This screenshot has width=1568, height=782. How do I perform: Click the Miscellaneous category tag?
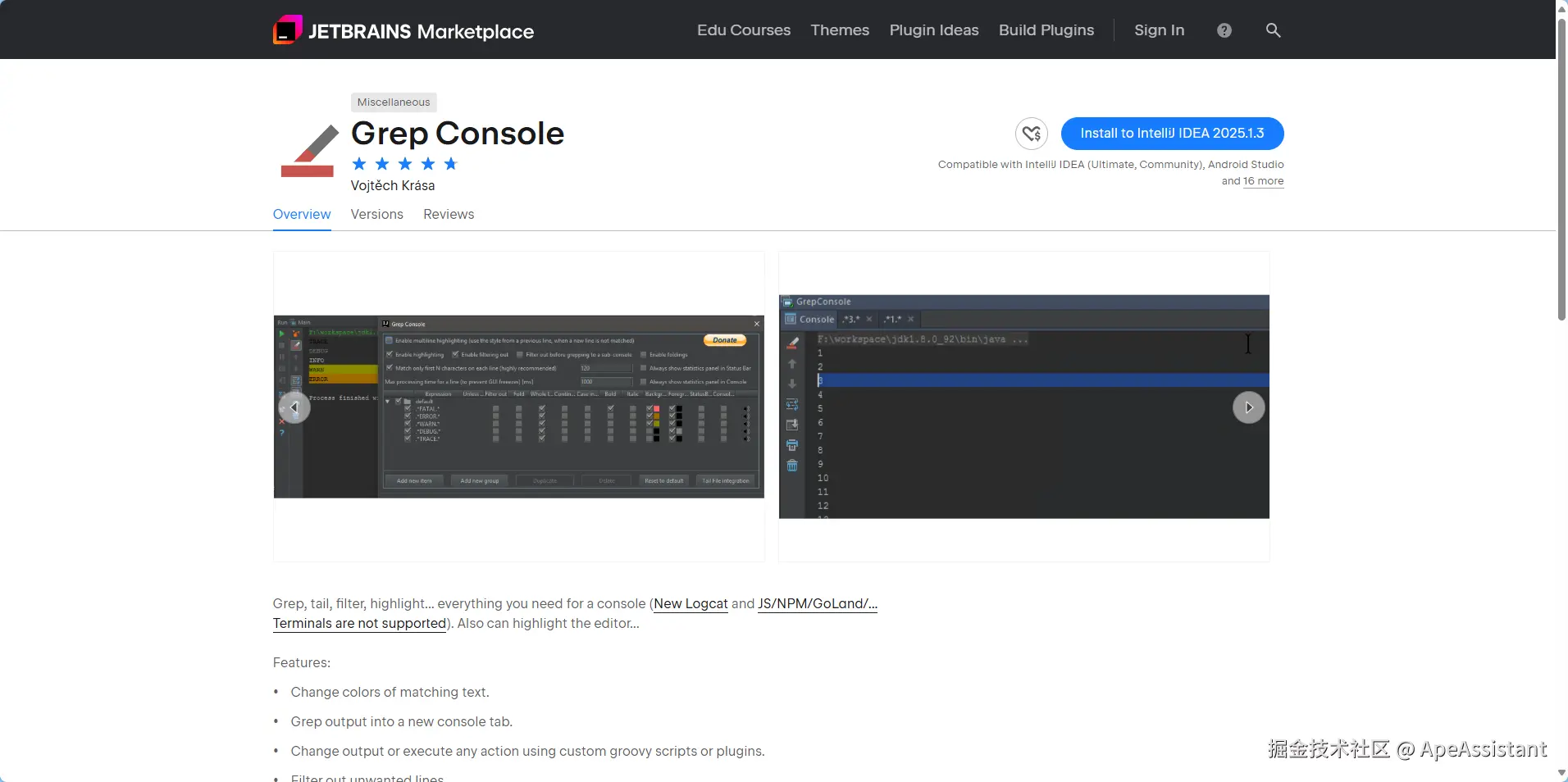pyautogui.click(x=394, y=102)
